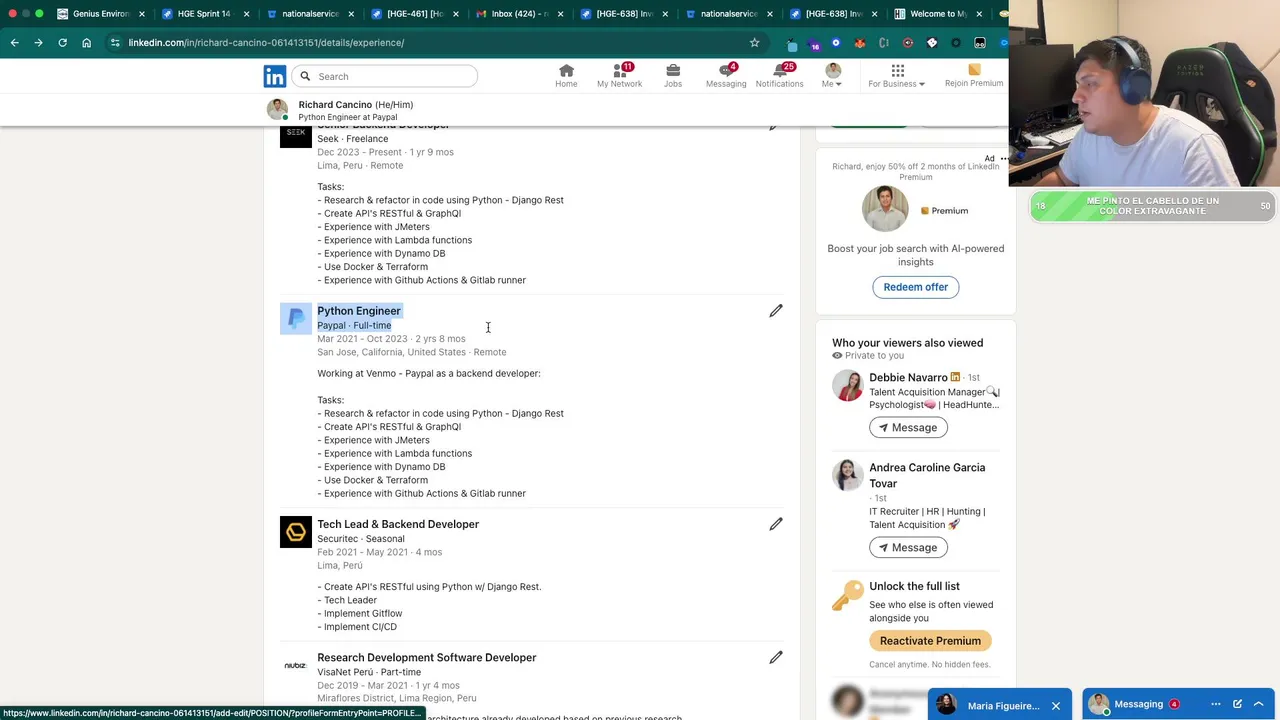Click 'San Jose, California, United States · Remote' text

411,352
